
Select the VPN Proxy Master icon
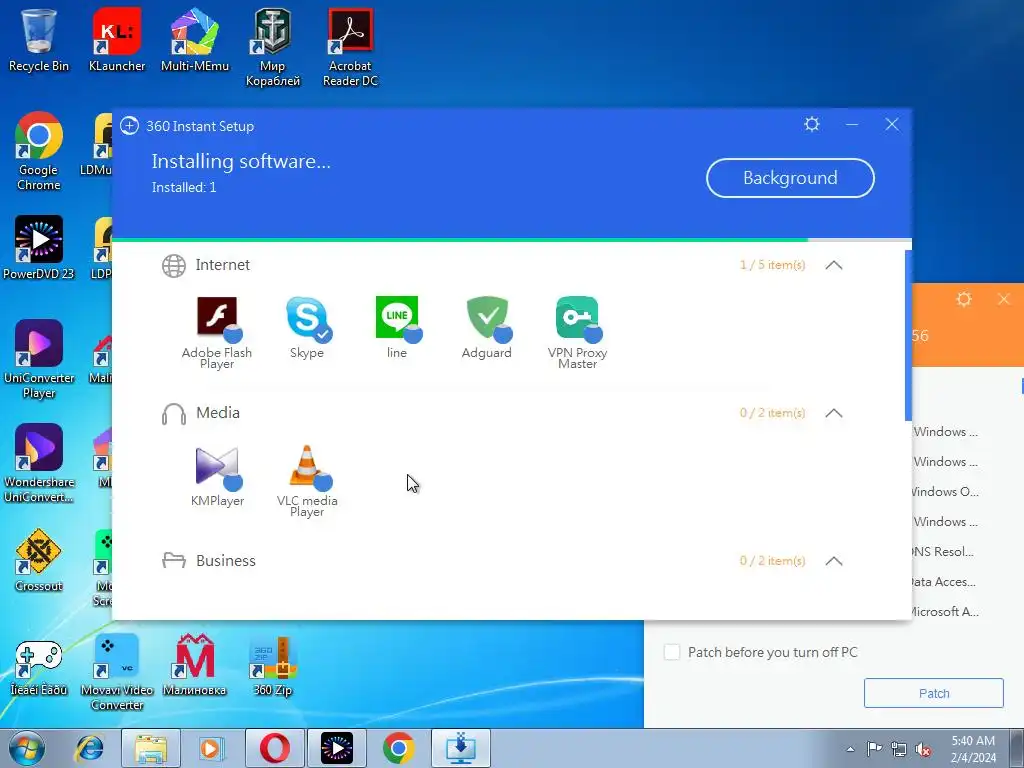coord(577,317)
